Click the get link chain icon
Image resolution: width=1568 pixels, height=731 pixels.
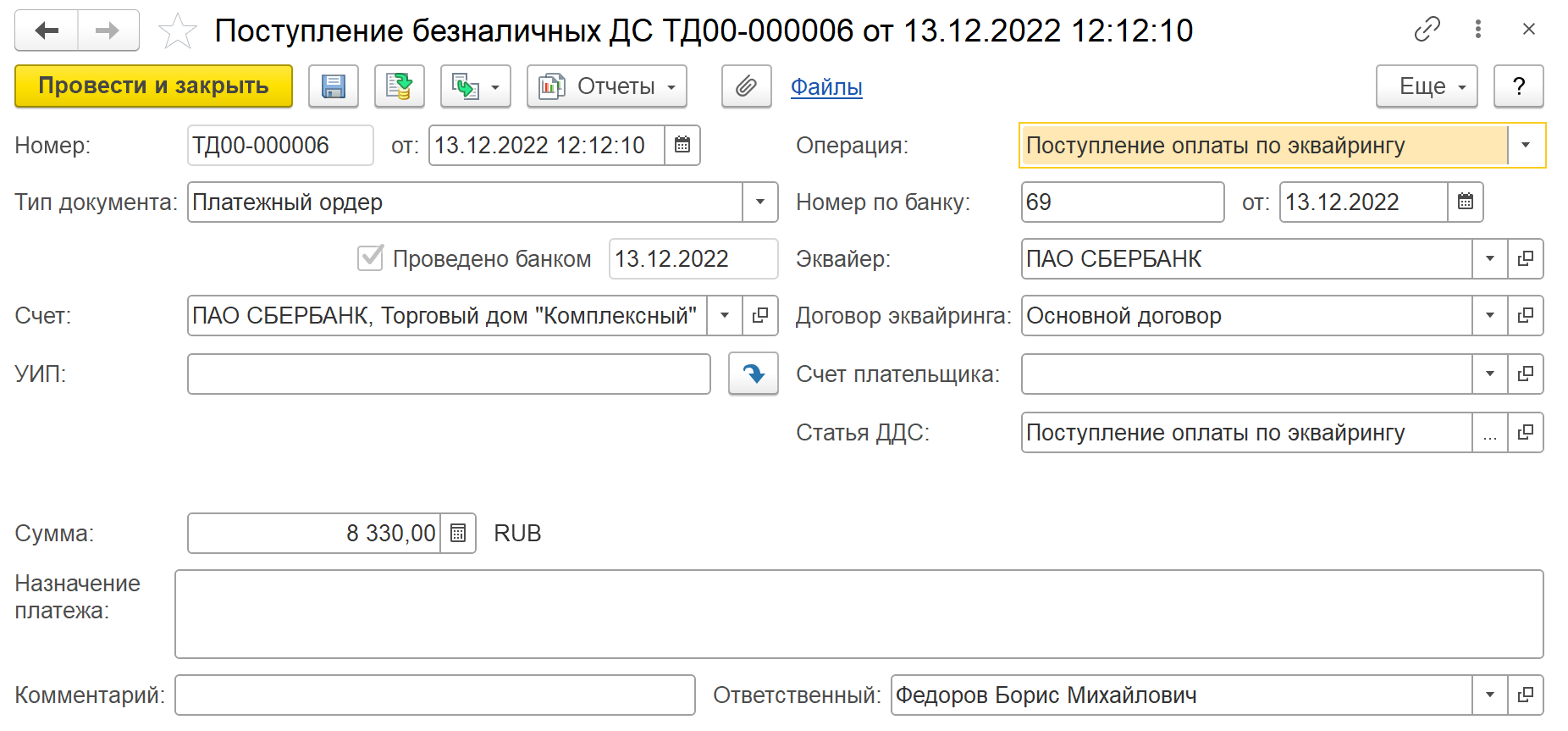1427,30
